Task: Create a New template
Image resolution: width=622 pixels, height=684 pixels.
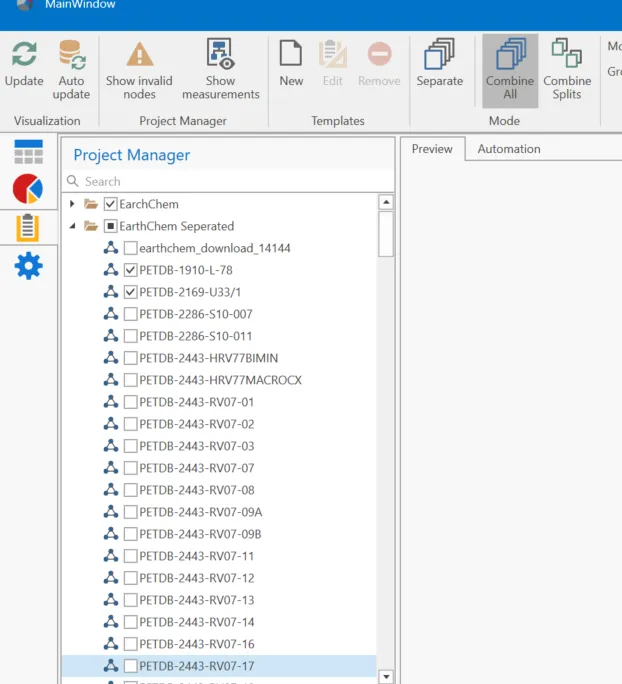Action: [x=291, y=63]
